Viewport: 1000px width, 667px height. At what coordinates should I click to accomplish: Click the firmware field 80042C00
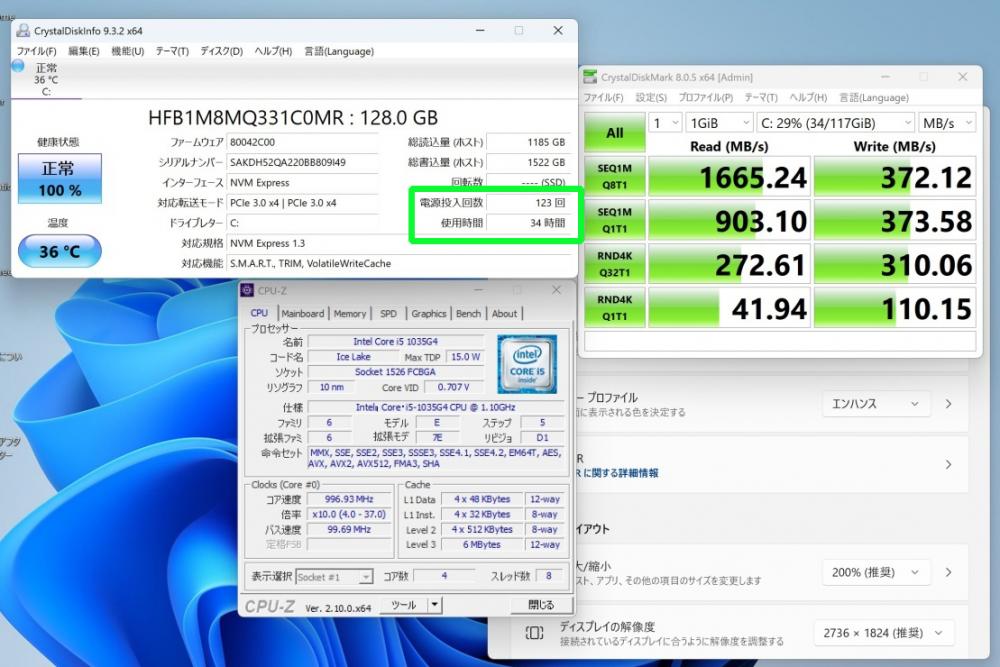tap(302, 142)
